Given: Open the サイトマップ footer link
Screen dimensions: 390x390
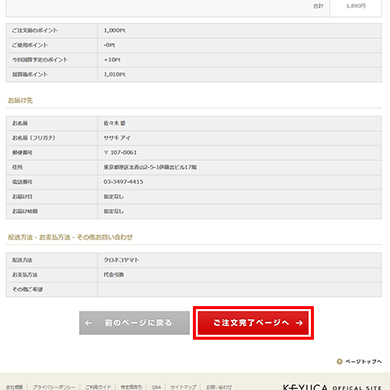Looking at the screenshot, I should point(183,387).
